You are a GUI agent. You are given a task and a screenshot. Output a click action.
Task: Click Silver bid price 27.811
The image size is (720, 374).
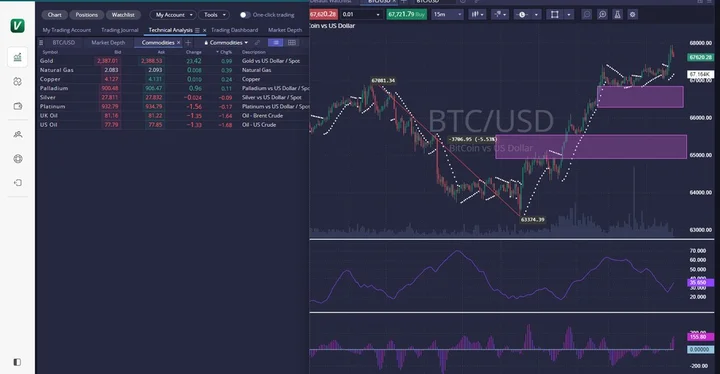110,97
